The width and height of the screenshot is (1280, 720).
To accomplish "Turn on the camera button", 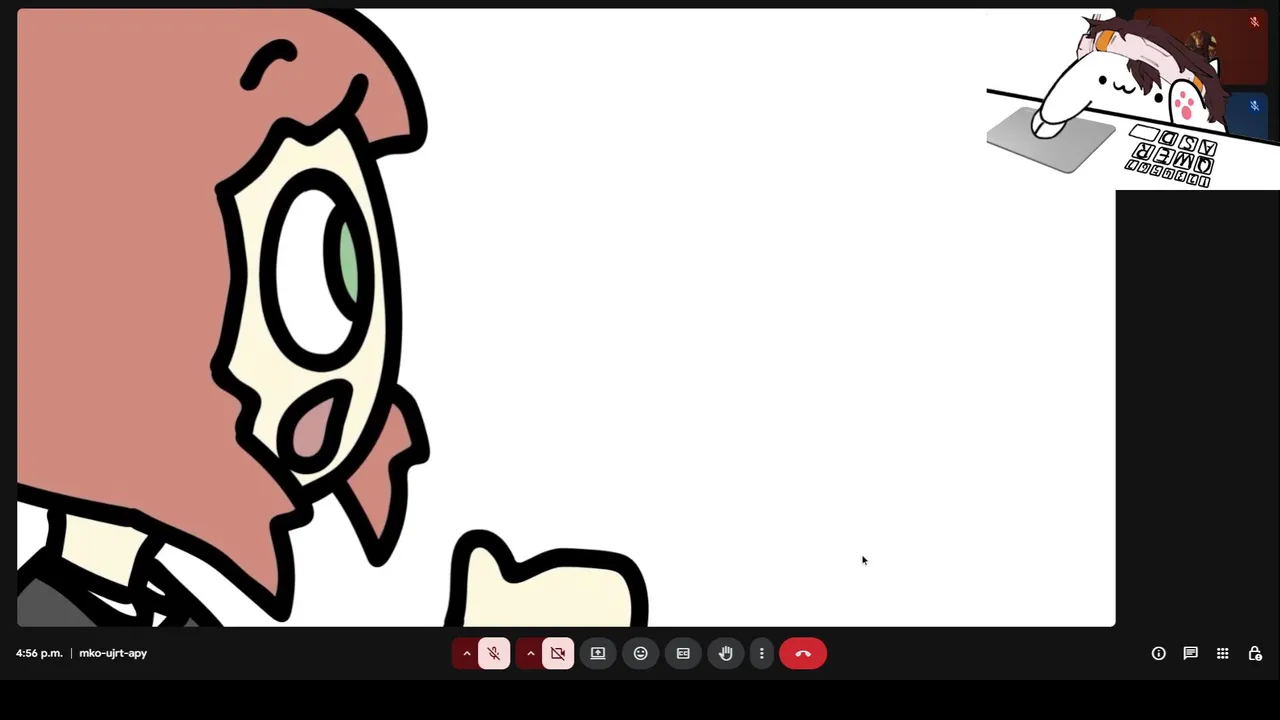I will tap(558, 653).
